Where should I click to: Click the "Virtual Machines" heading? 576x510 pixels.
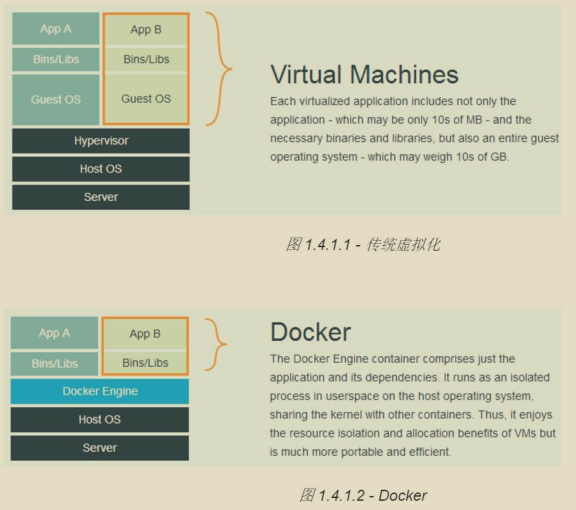click(364, 75)
